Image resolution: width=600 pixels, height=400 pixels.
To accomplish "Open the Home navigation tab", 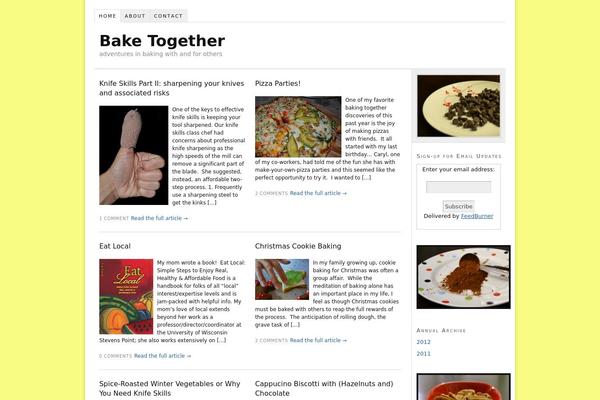I will click(x=107, y=16).
